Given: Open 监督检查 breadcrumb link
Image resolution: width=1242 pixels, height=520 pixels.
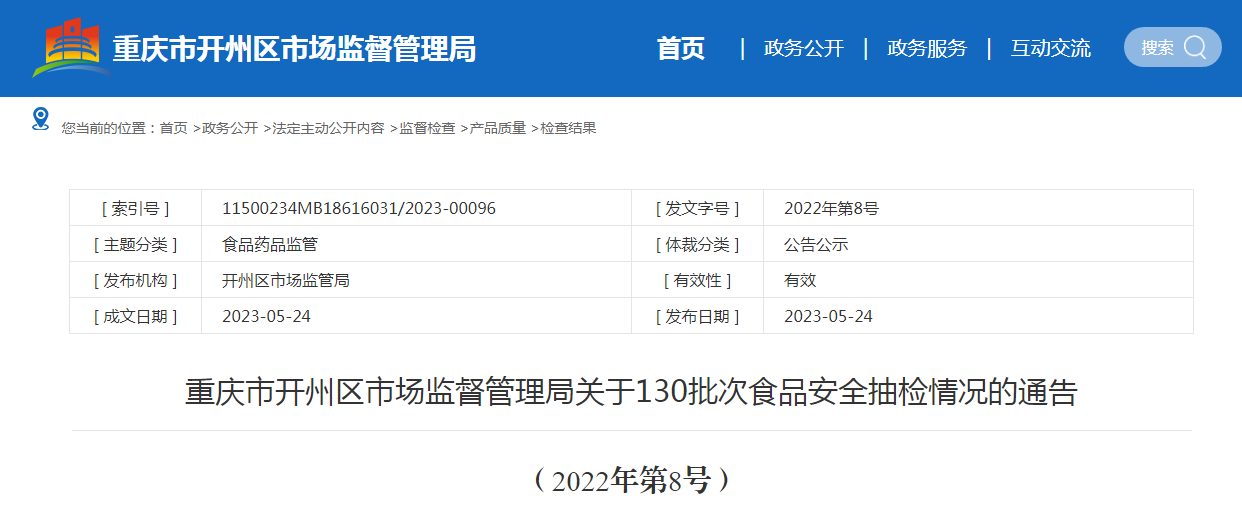Looking at the screenshot, I should pos(427,128).
